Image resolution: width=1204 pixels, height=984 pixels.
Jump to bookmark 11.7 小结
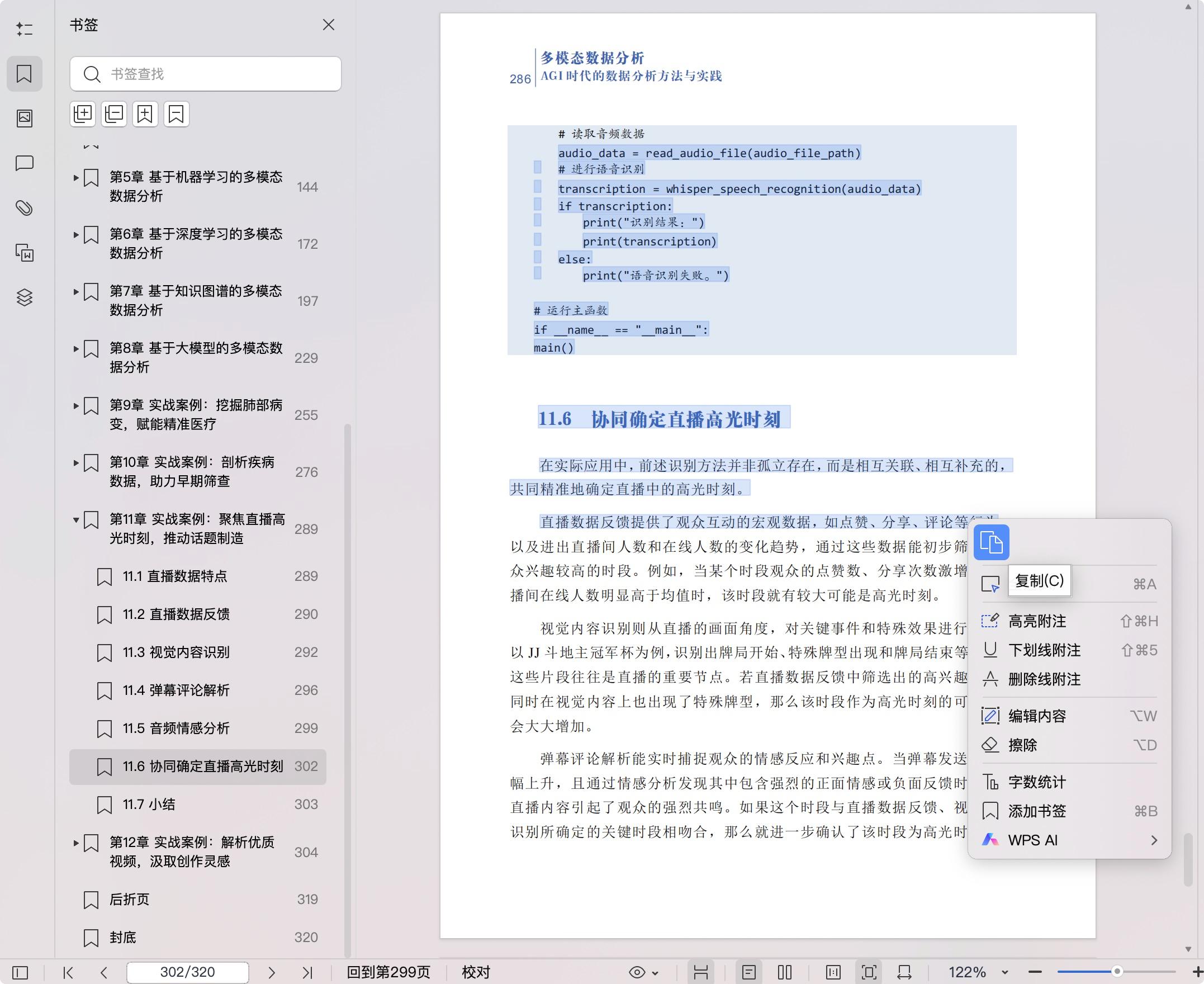(x=198, y=805)
